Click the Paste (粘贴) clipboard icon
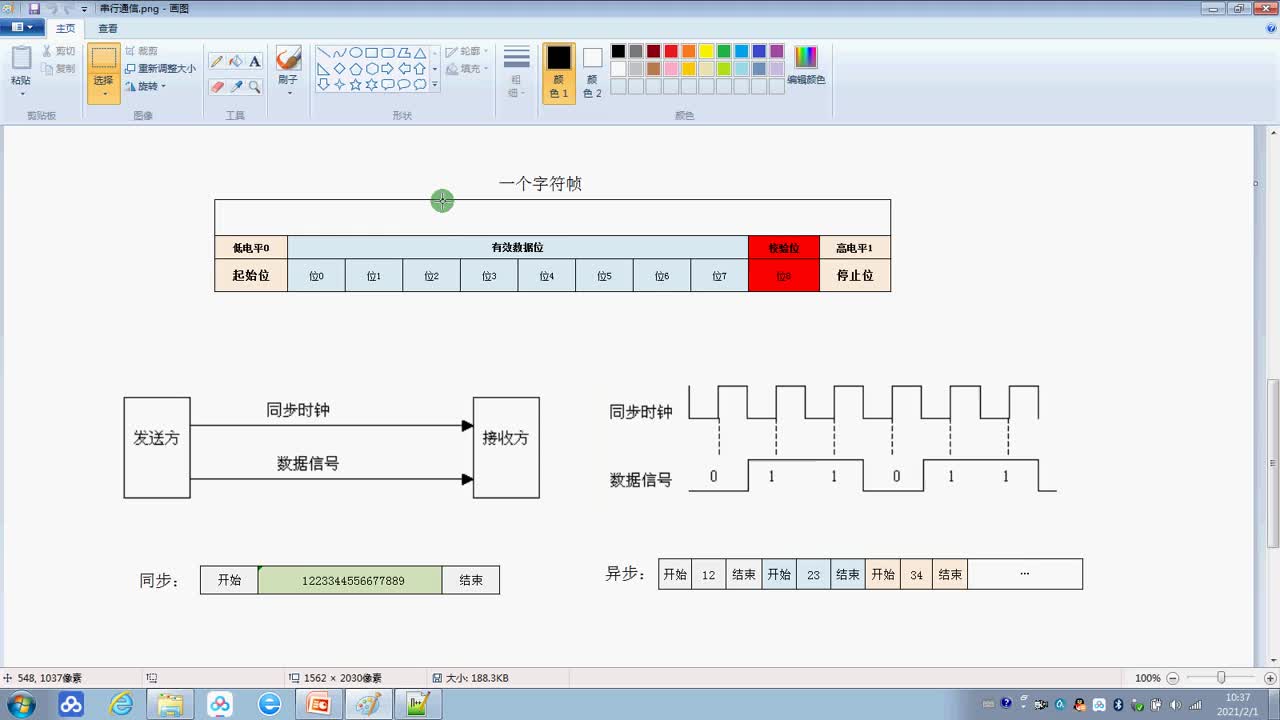This screenshot has height=720, width=1280. coord(21,58)
